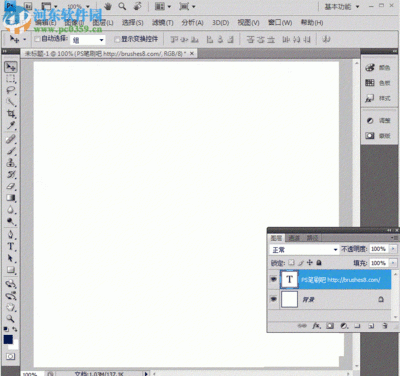The width and height of the screenshot is (400, 376).
Task: Select the Eraser tool
Action: click(x=11, y=186)
